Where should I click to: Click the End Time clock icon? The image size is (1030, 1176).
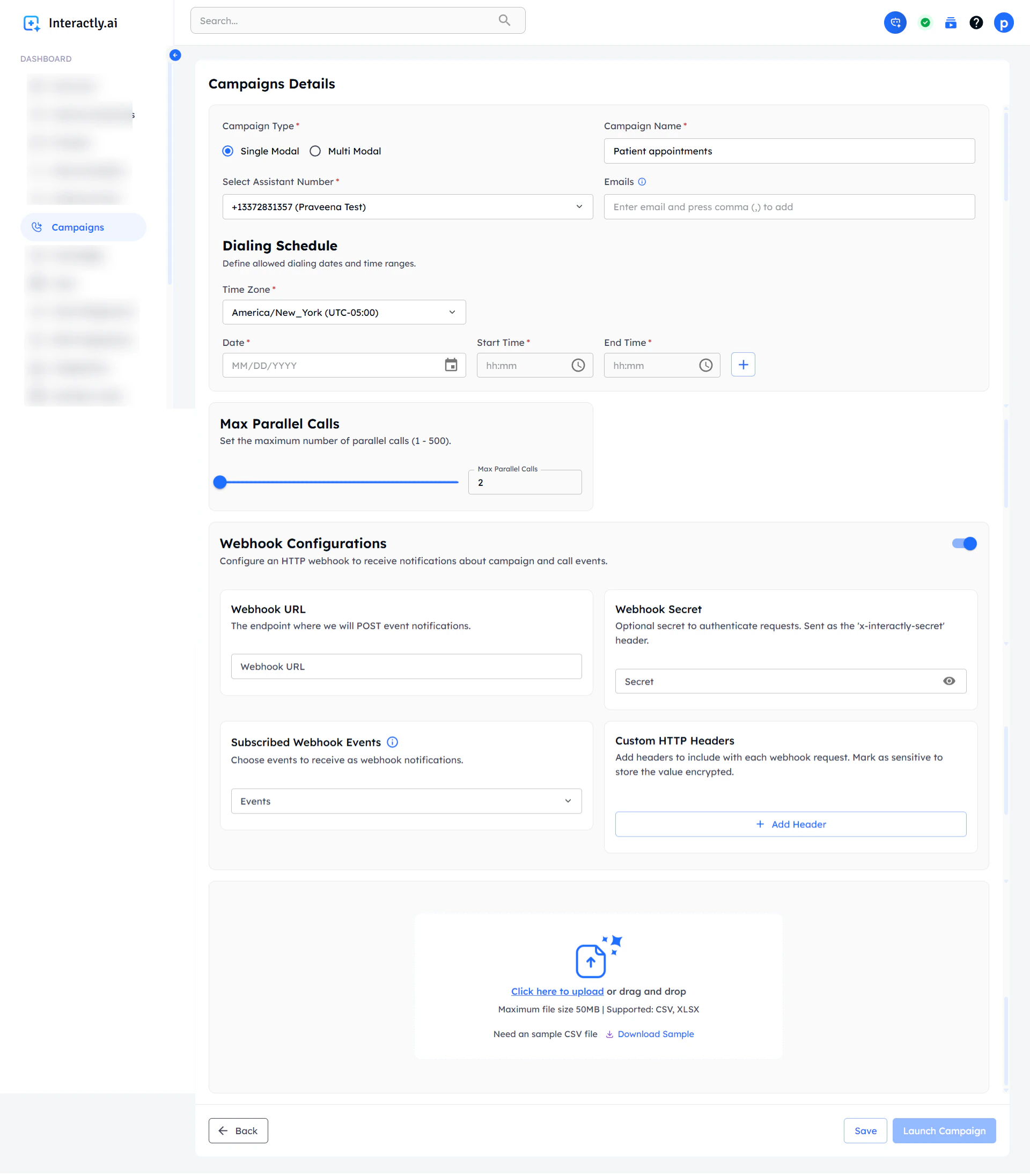click(705, 365)
